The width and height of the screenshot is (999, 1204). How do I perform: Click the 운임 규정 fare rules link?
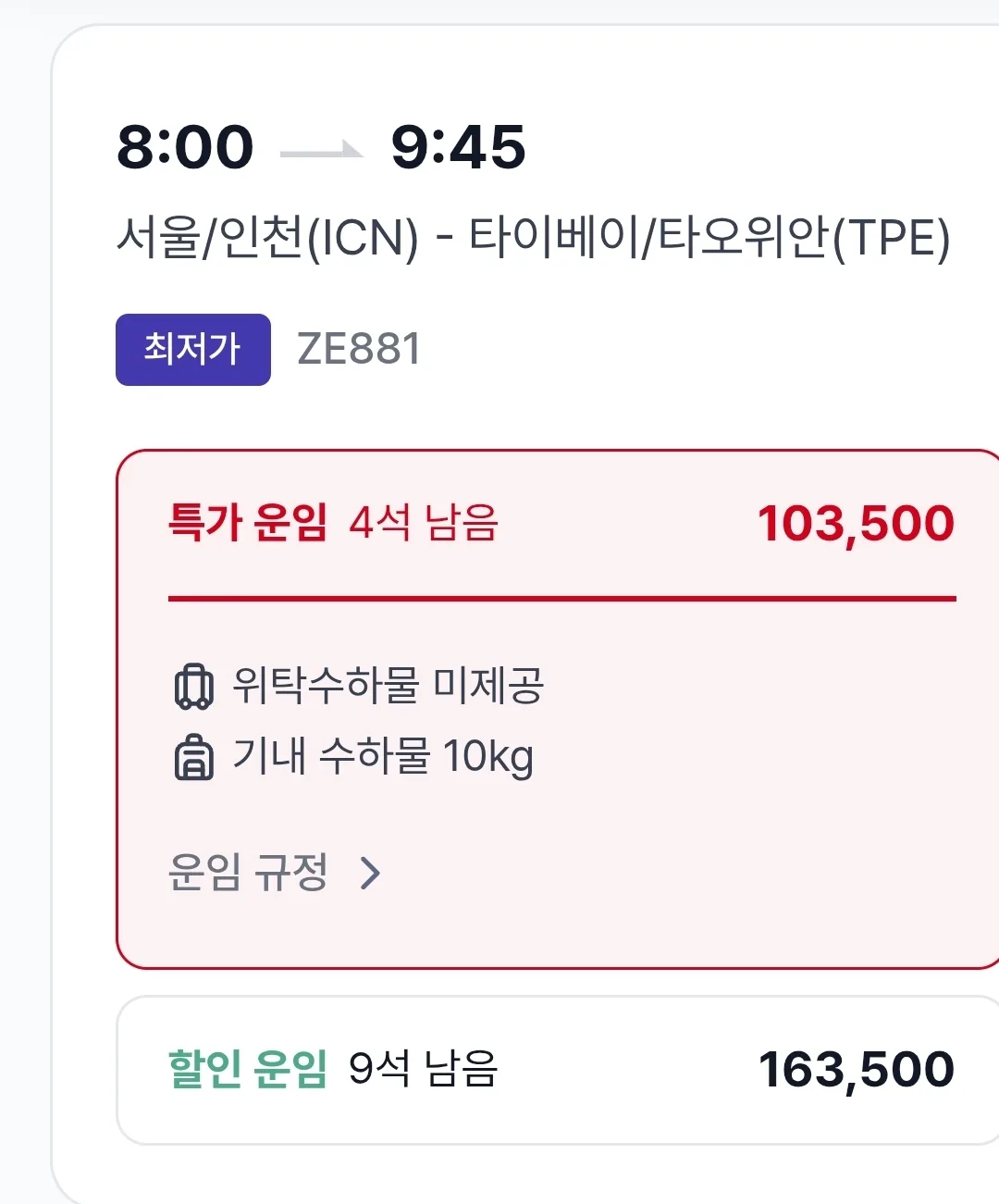pos(248,872)
